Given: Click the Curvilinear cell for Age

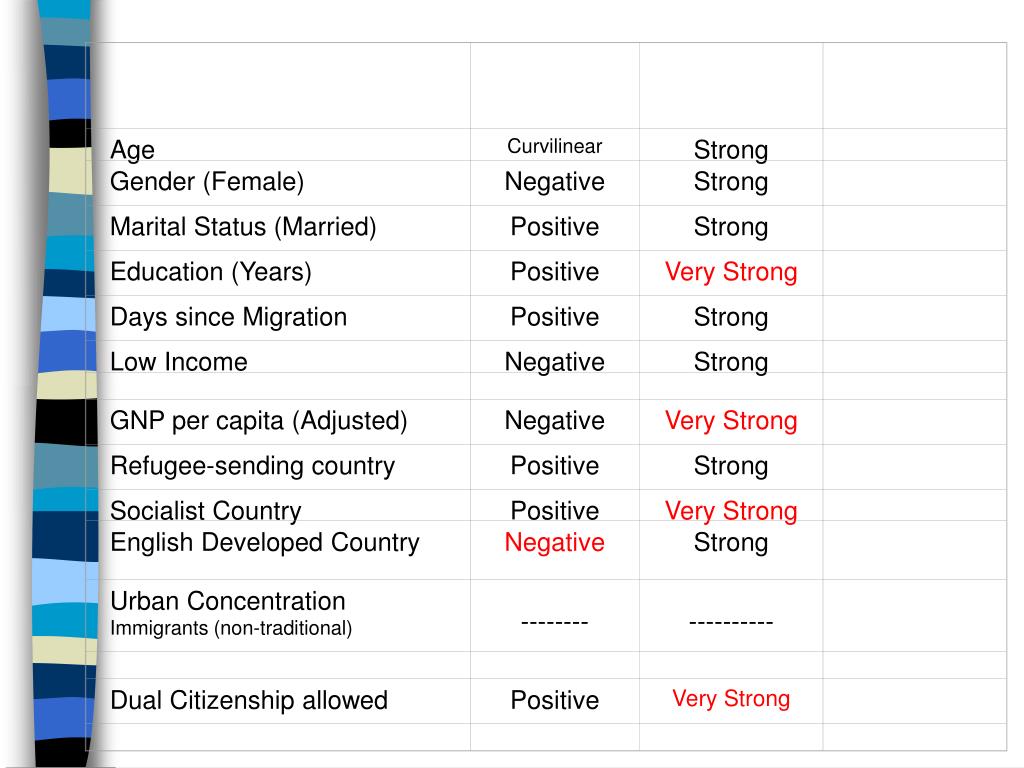Looking at the screenshot, I should (x=554, y=146).
